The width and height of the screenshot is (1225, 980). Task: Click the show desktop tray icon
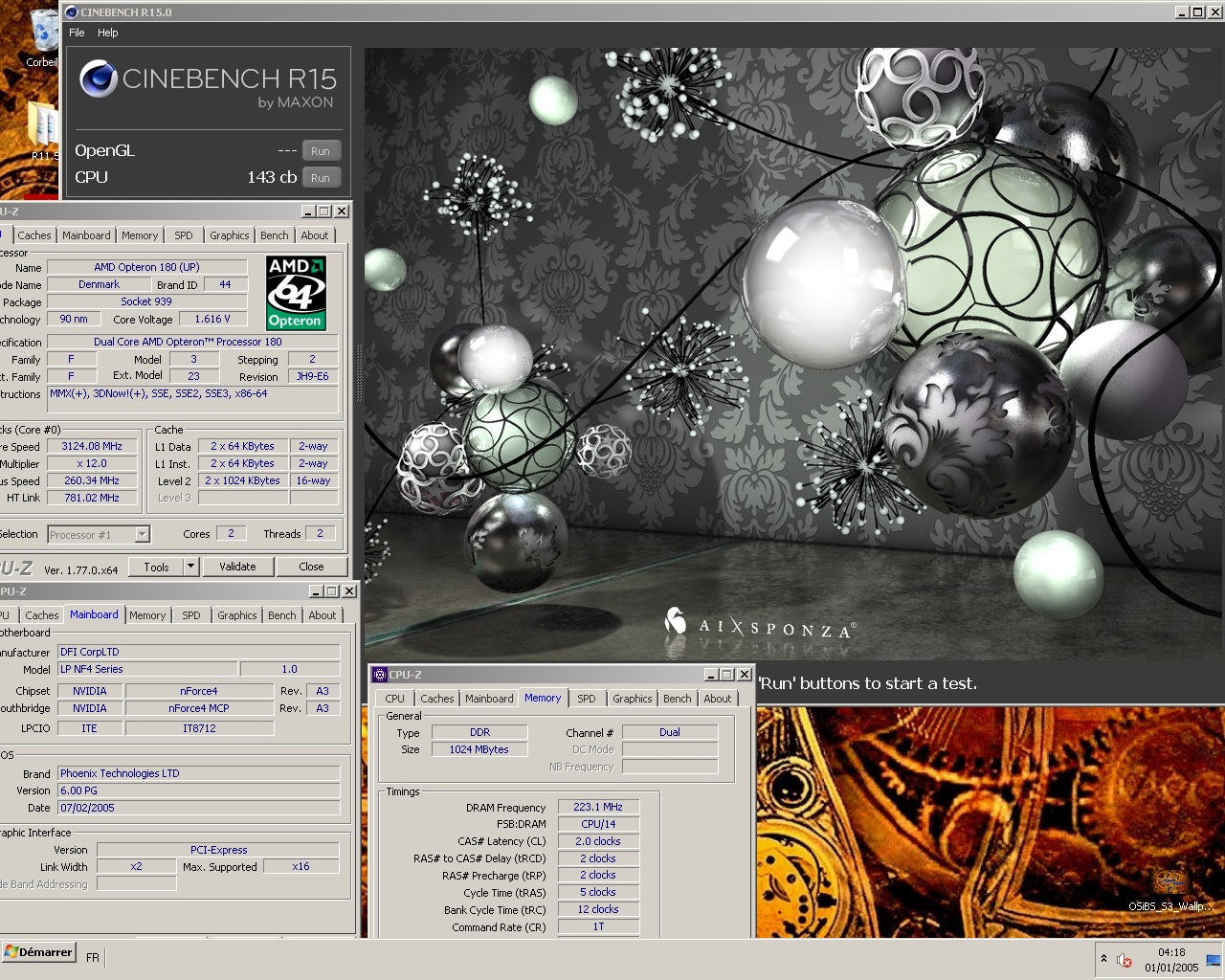1214,960
